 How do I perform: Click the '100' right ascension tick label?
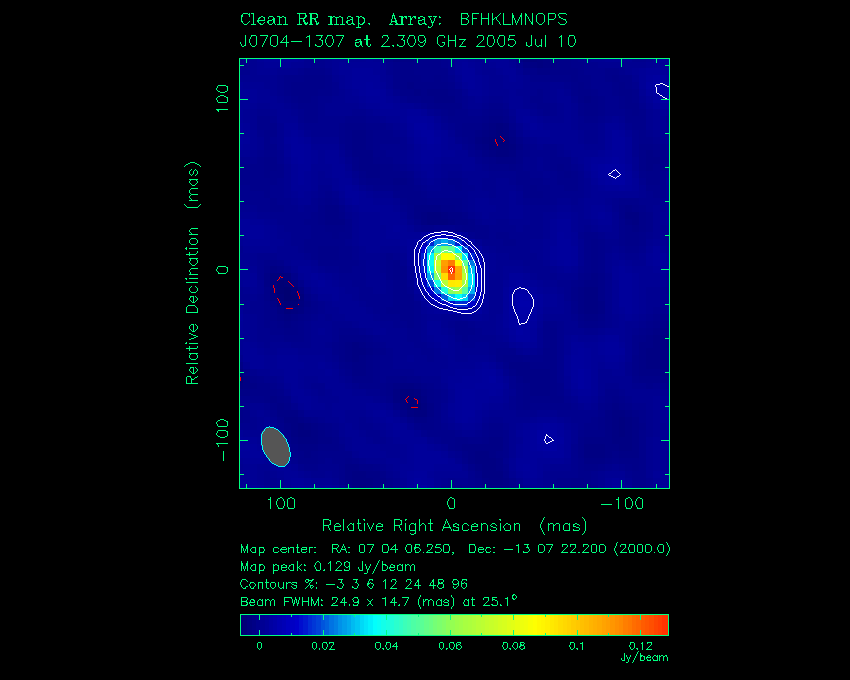tap(281, 504)
